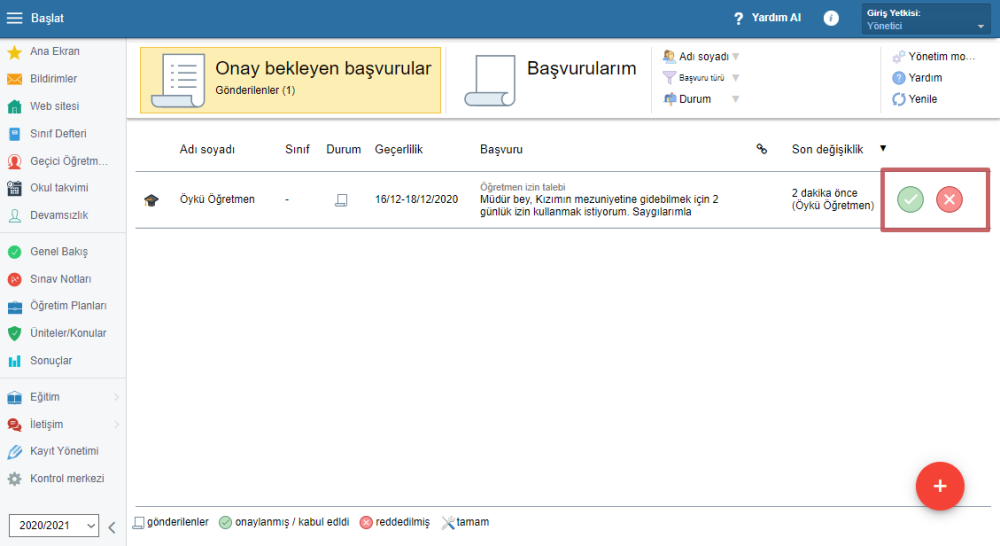Open Bildirimler envelope icon
1000x546 pixels.
click(14, 79)
